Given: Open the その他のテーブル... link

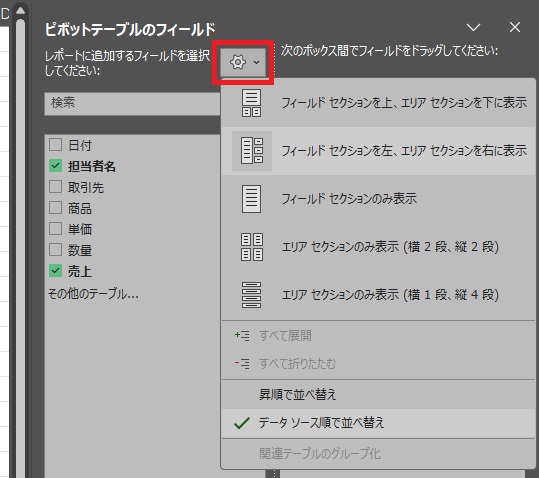Looking at the screenshot, I should [93, 294].
